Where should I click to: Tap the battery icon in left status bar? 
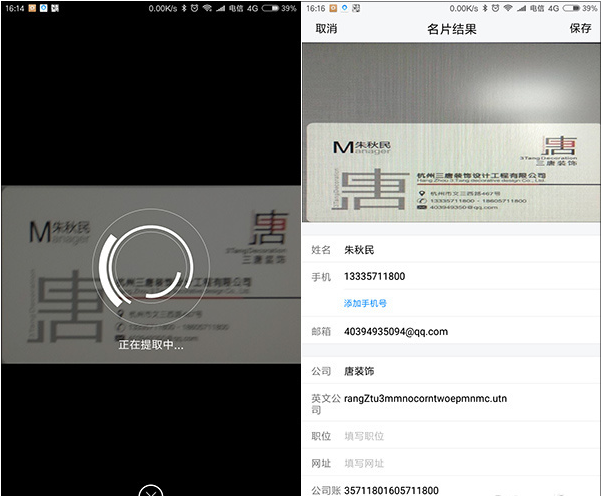pos(270,8)
